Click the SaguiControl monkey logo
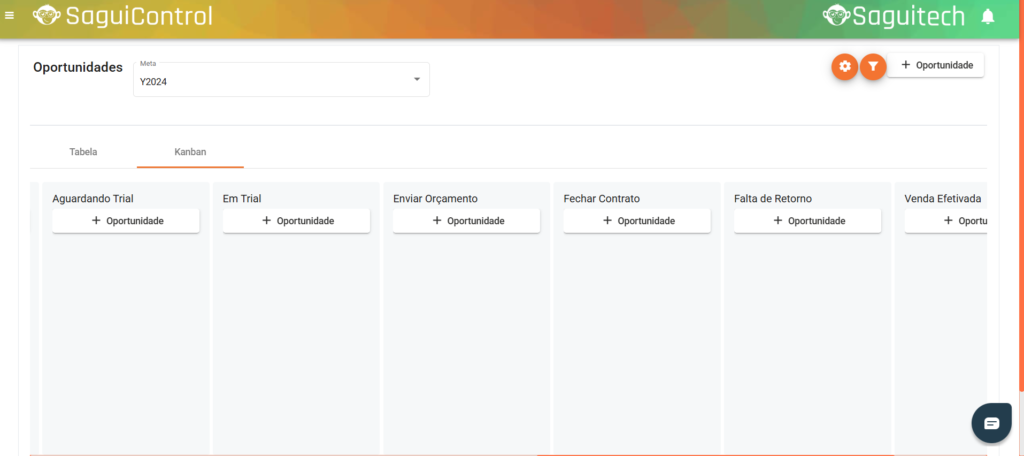The image size is (1024, 456). pyautogui.click(x=46, y=16)
